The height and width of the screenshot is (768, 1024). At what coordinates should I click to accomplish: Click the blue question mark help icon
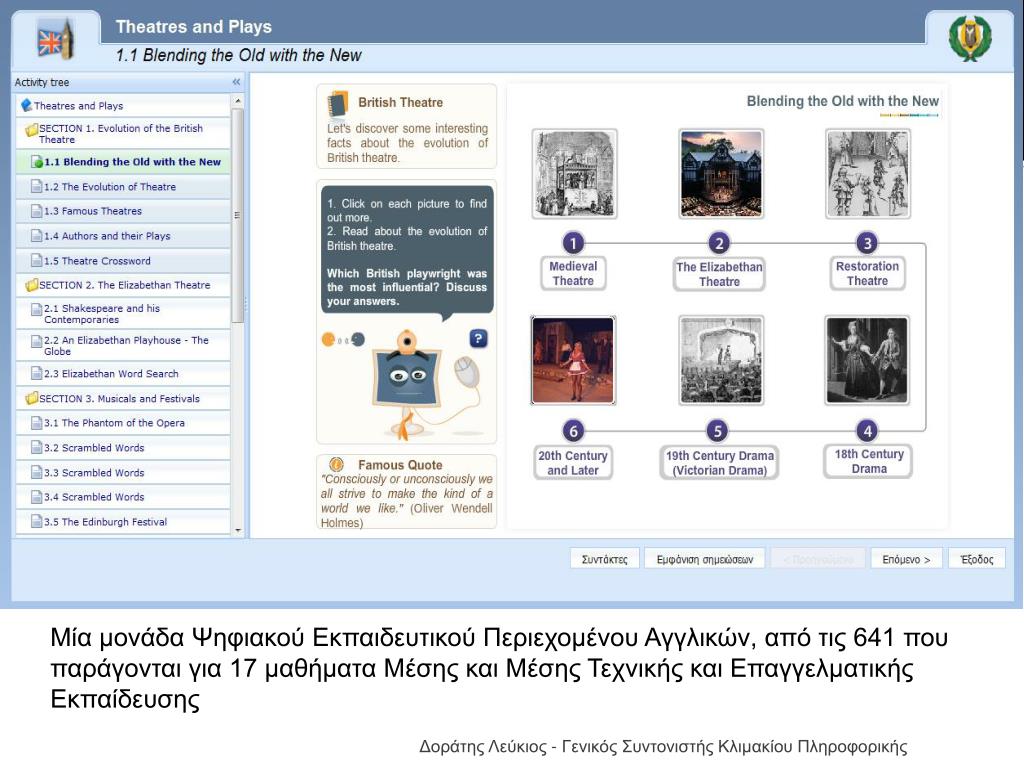coord(479,338)
